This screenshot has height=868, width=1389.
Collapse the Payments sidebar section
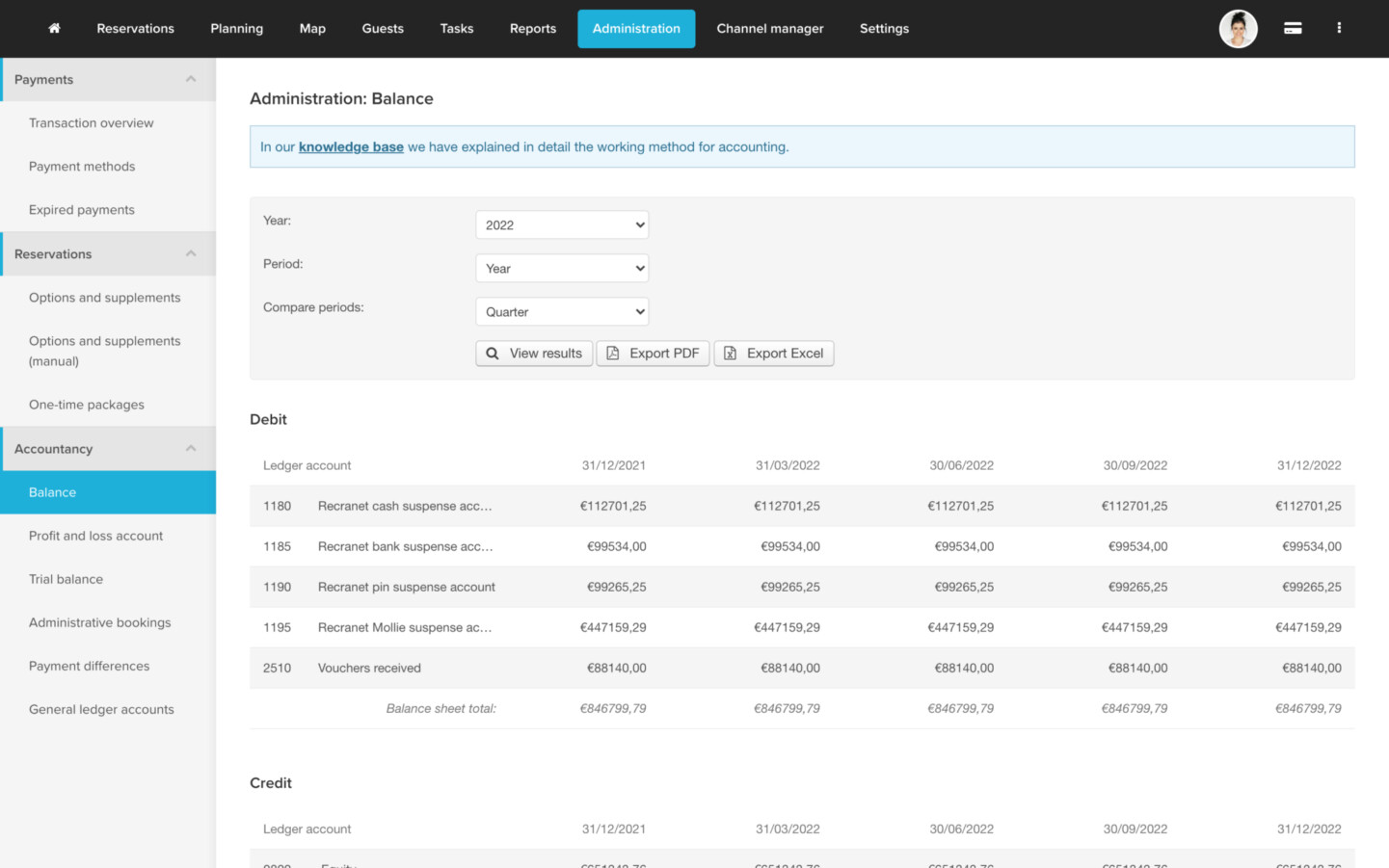(190, 79)
